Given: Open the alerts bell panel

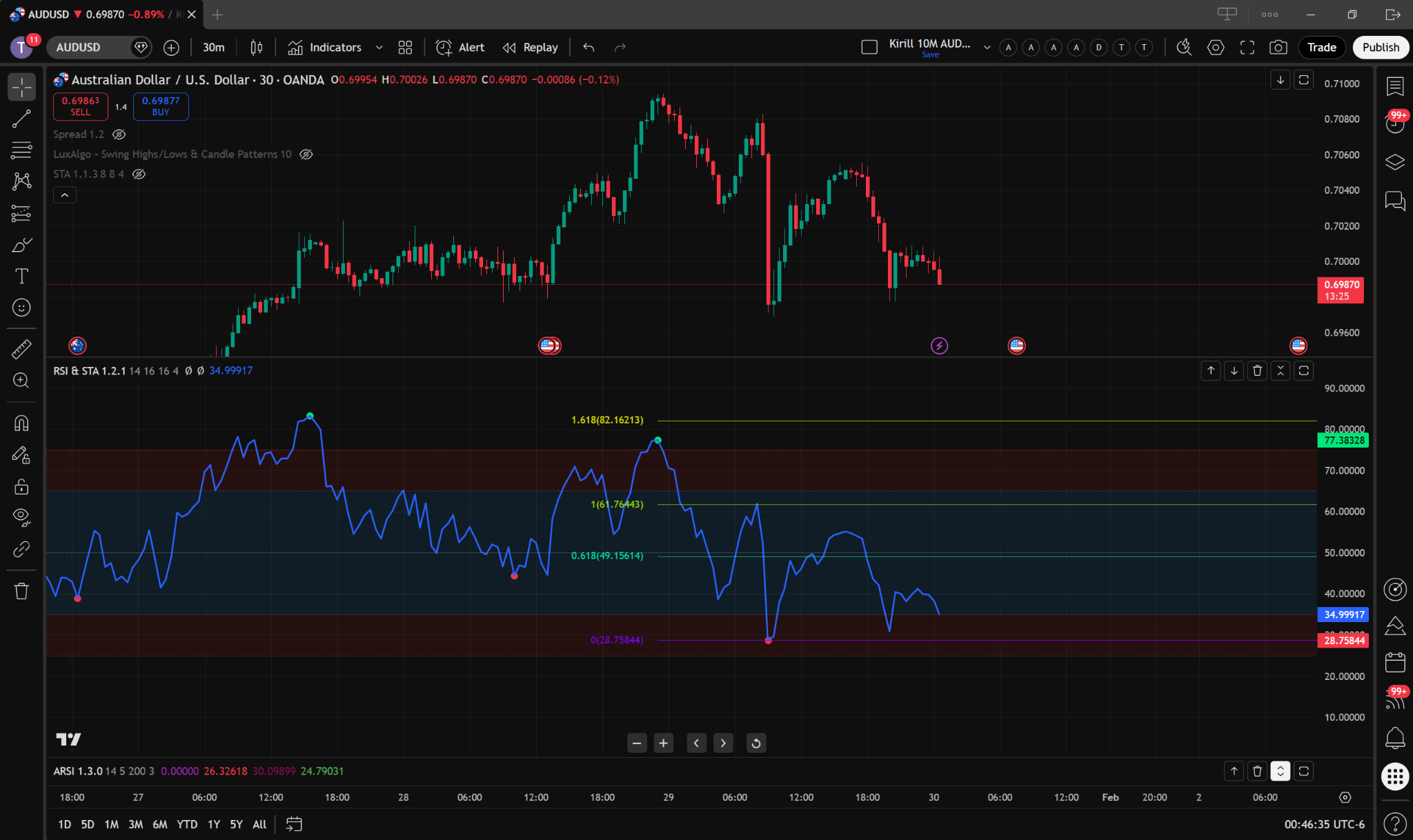Looking at the screenshot, I should (1394, 738).
